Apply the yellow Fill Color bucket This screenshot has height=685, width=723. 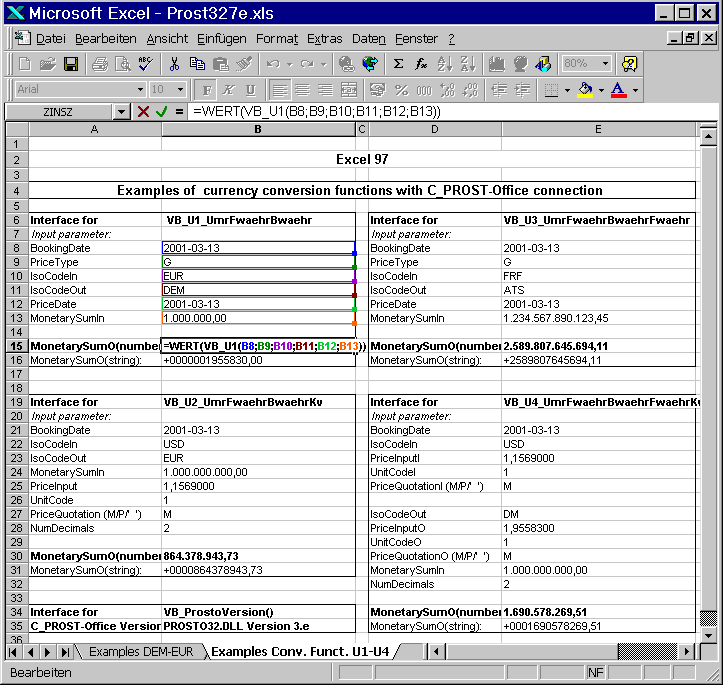(585, 90)
